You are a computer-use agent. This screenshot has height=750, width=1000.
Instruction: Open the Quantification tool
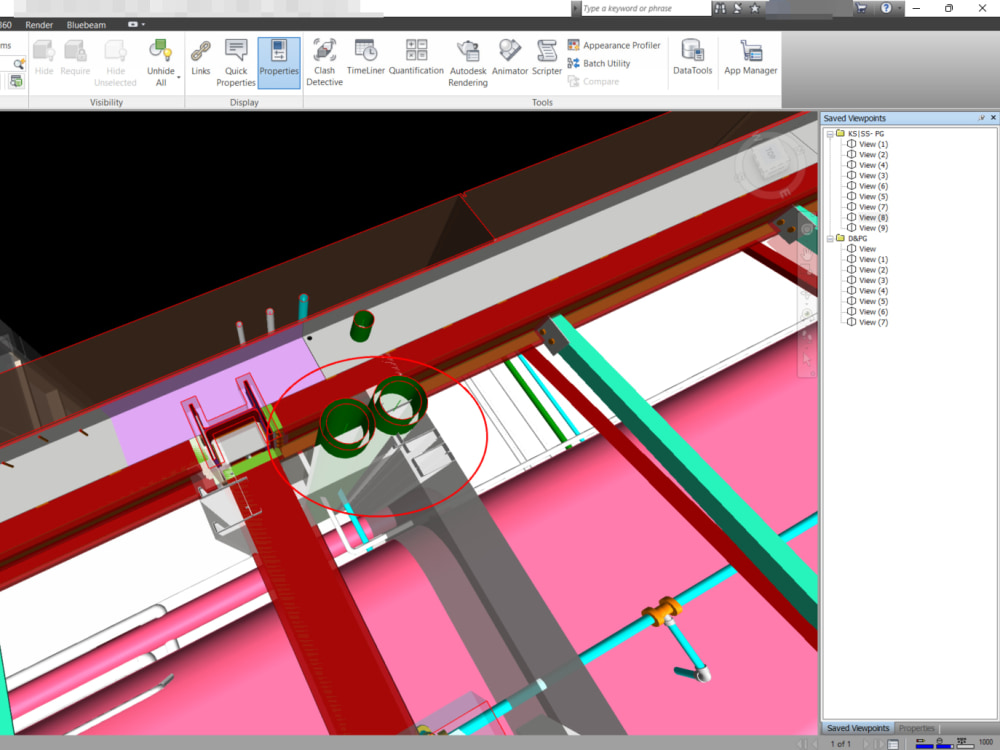(416, 57)
